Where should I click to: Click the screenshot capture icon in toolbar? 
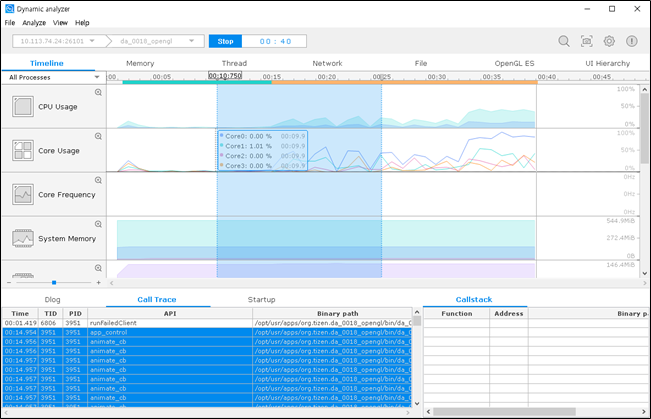(x=587, y=41)
